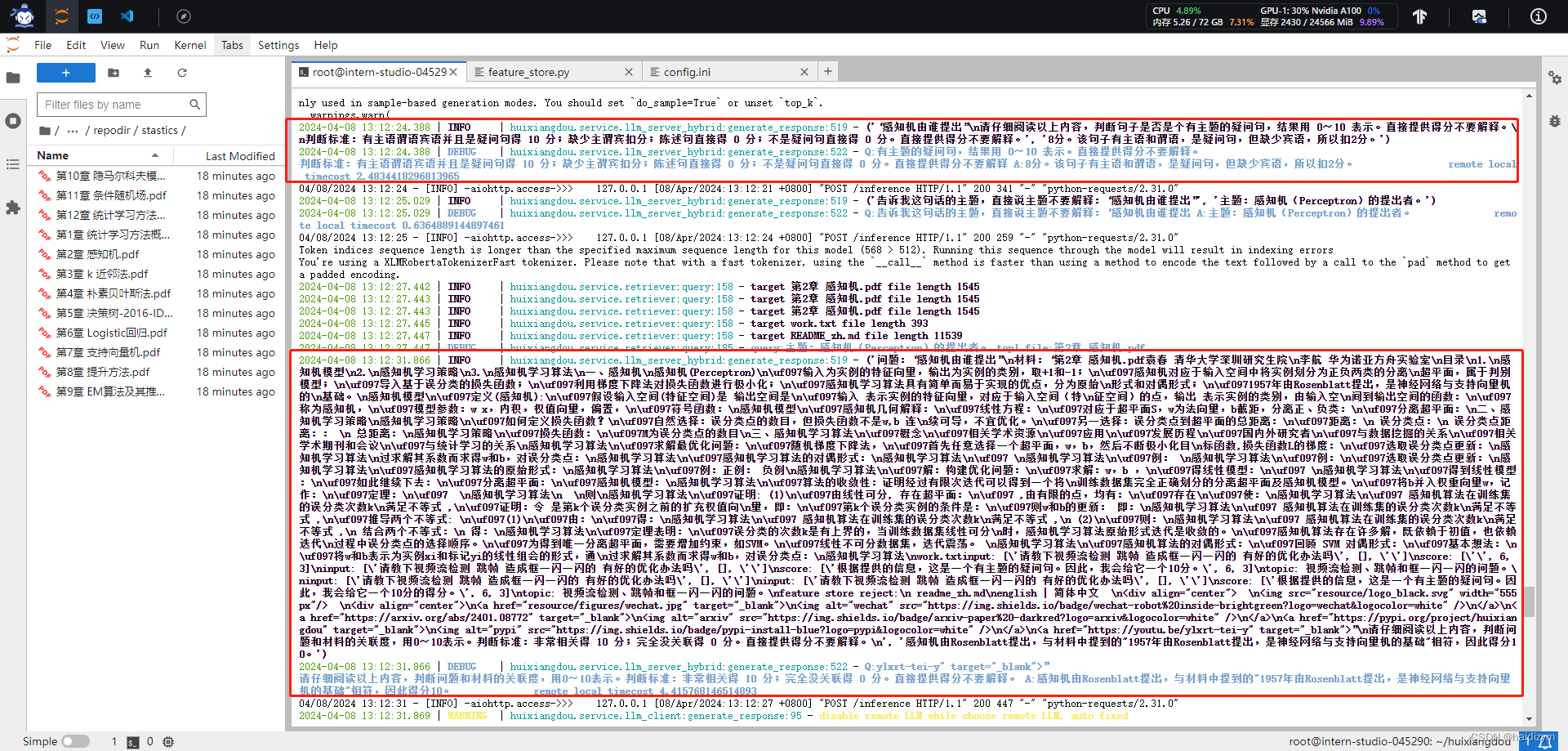Expand the collapsed breadcrumb ellipsis
This screenshot has height=751, width=1568.
[x=73, y=131]
